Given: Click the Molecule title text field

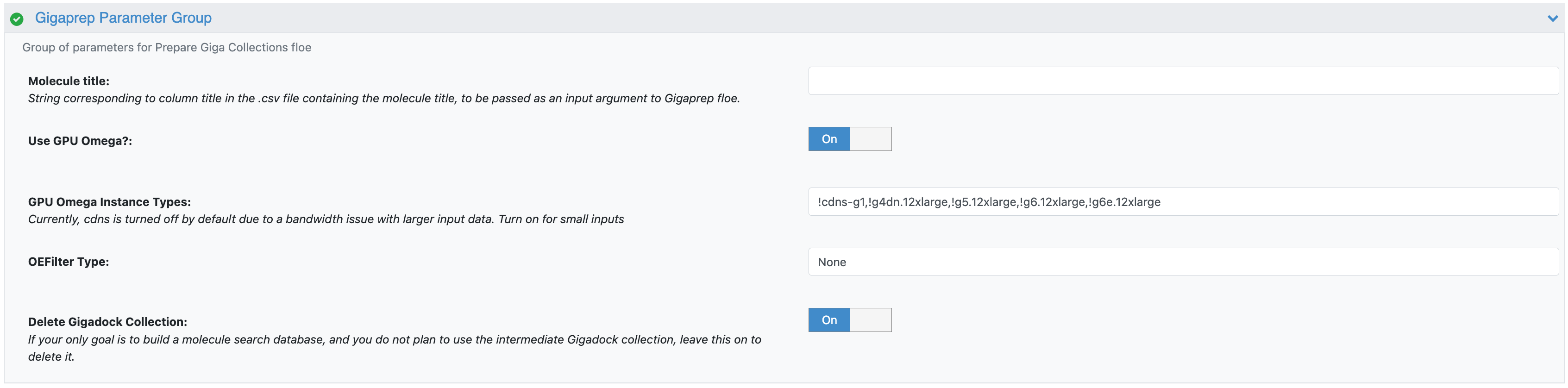Looking at the screenshot, I should pyautogui.click(x=1182, y=81).
